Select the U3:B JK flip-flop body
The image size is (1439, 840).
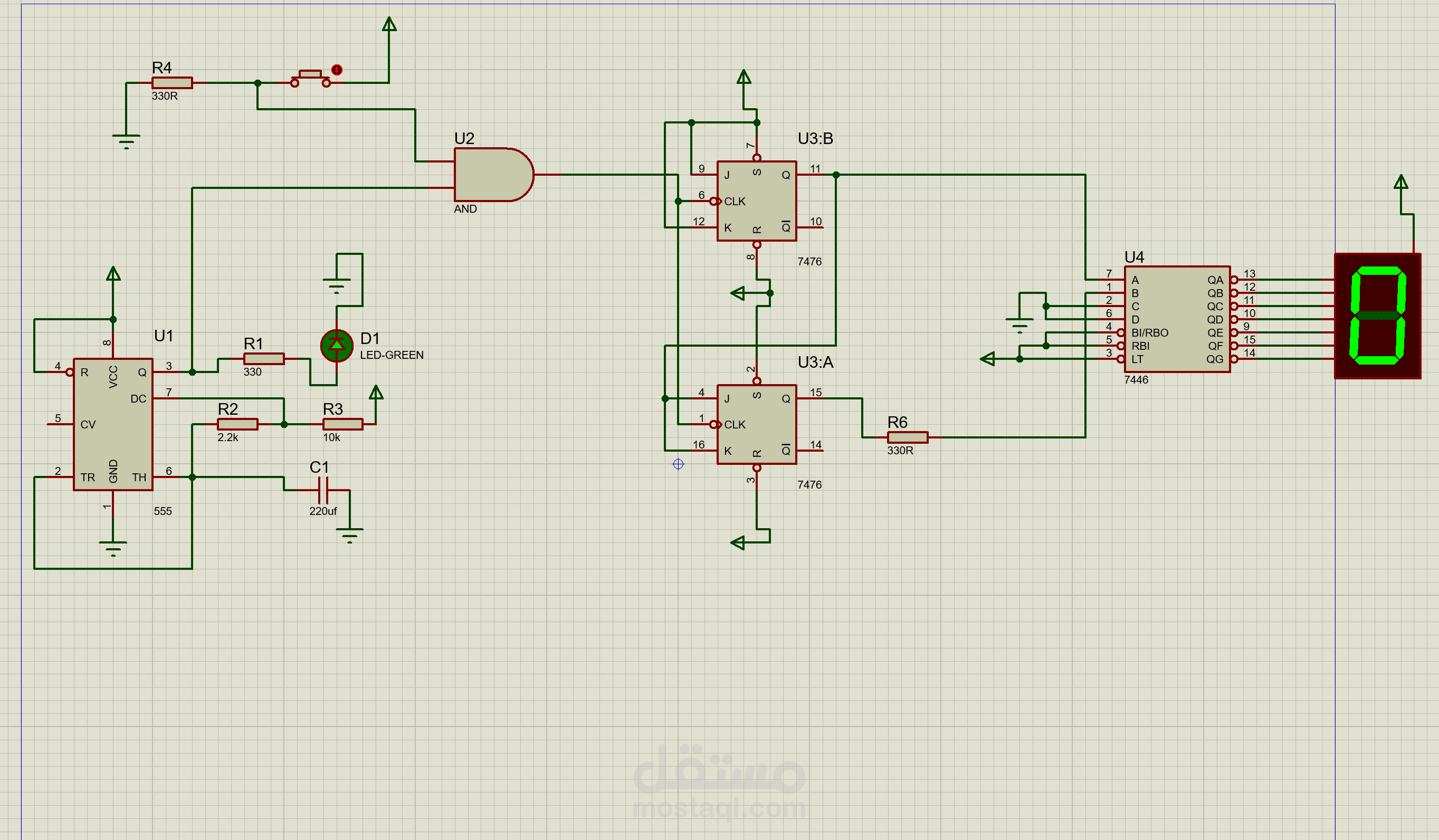click(x=757, y=201)
